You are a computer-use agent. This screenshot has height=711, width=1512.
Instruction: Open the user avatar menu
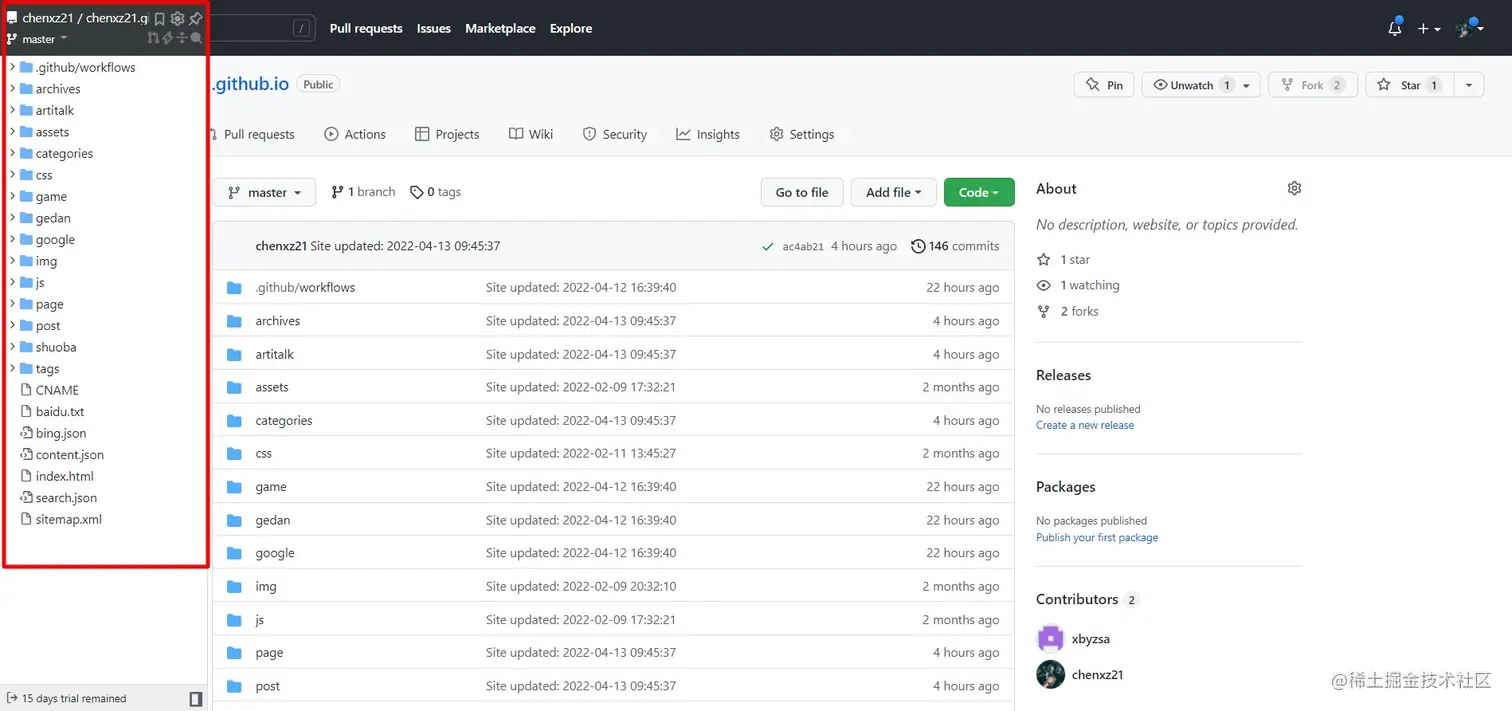[x=1469, y=28]
